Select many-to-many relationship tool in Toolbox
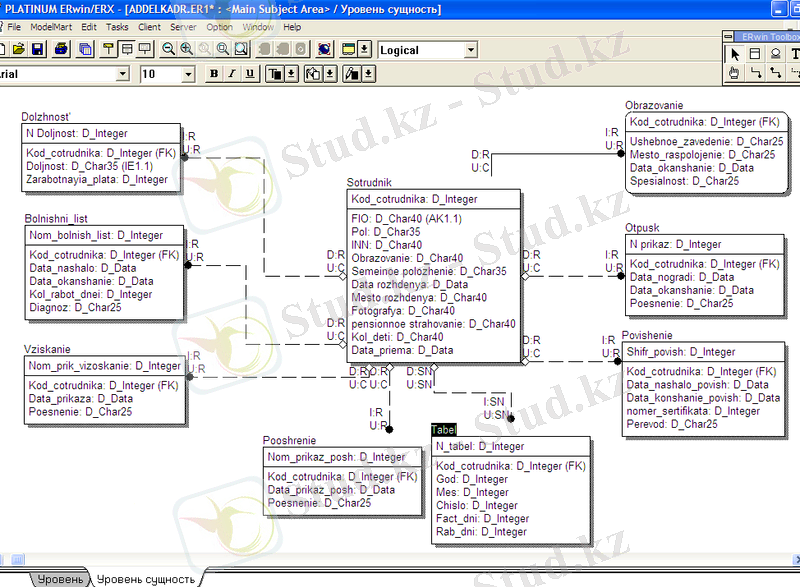 pyautogui.click(x=776, y=73)
